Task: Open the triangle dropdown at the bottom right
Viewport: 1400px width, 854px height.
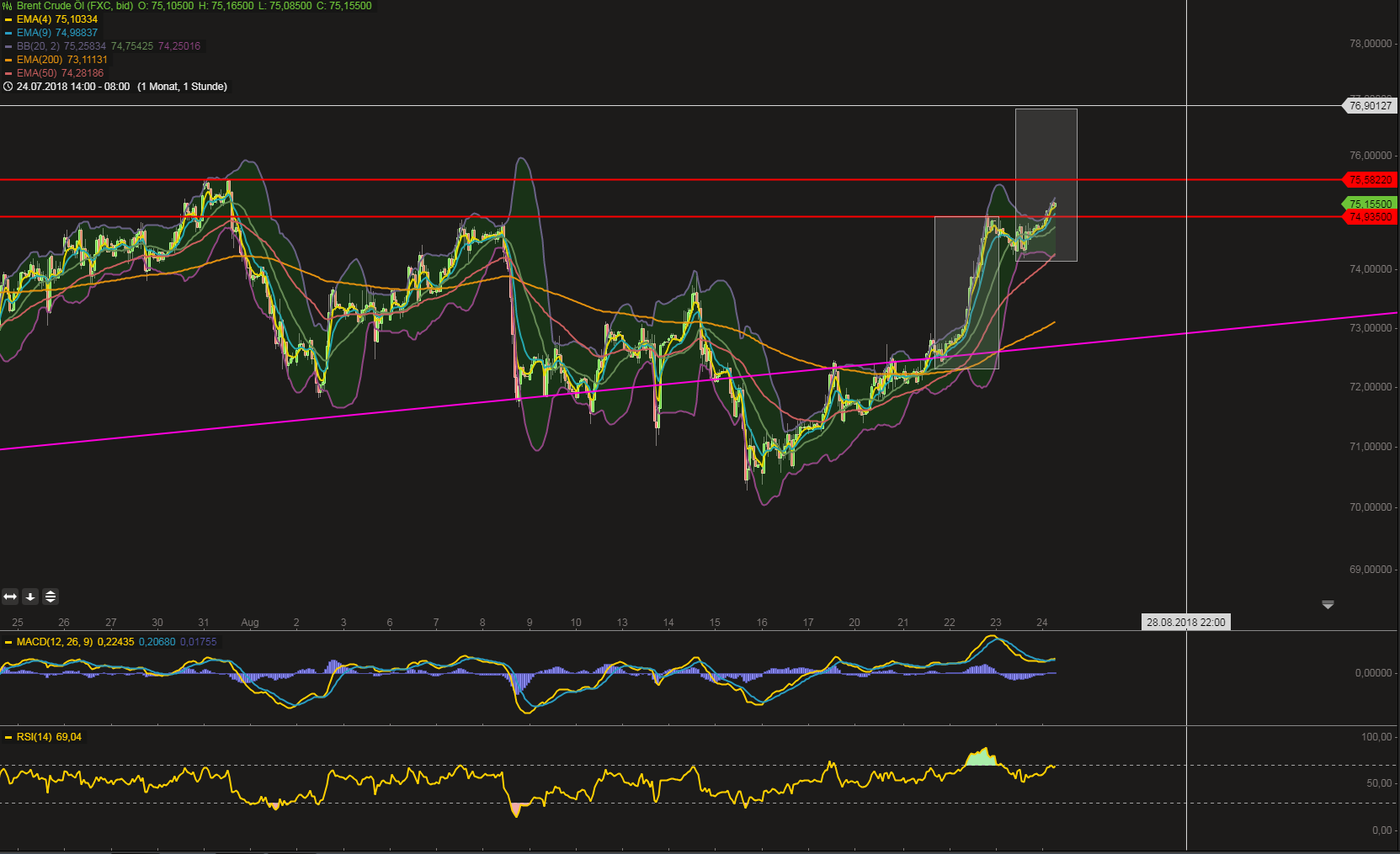Action: (x=1328, y=604)
